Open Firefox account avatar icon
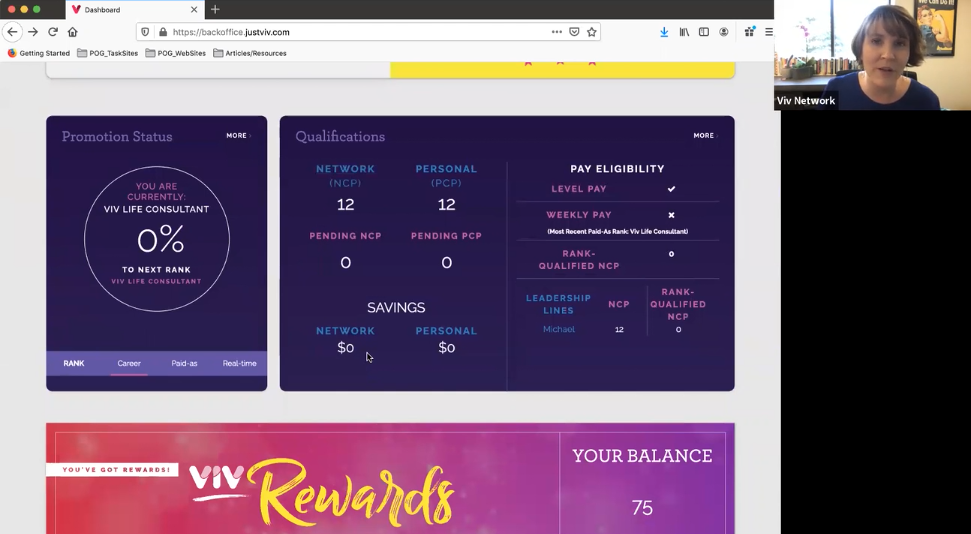 point(724,32)
